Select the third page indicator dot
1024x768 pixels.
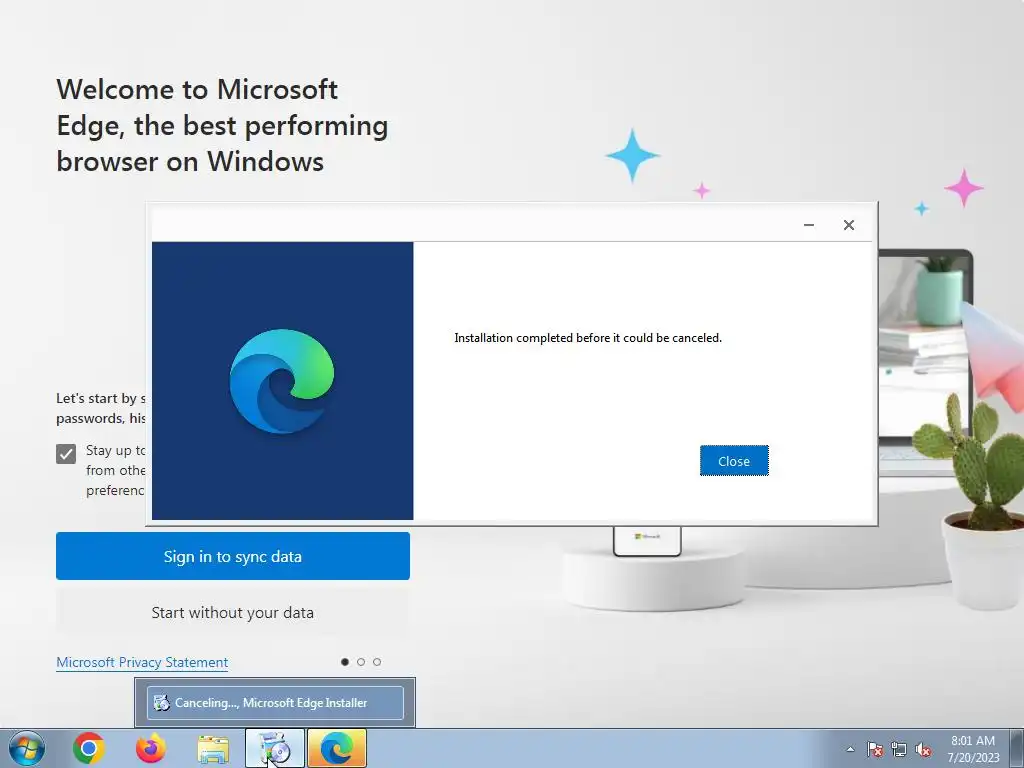(x=377, y=662)
